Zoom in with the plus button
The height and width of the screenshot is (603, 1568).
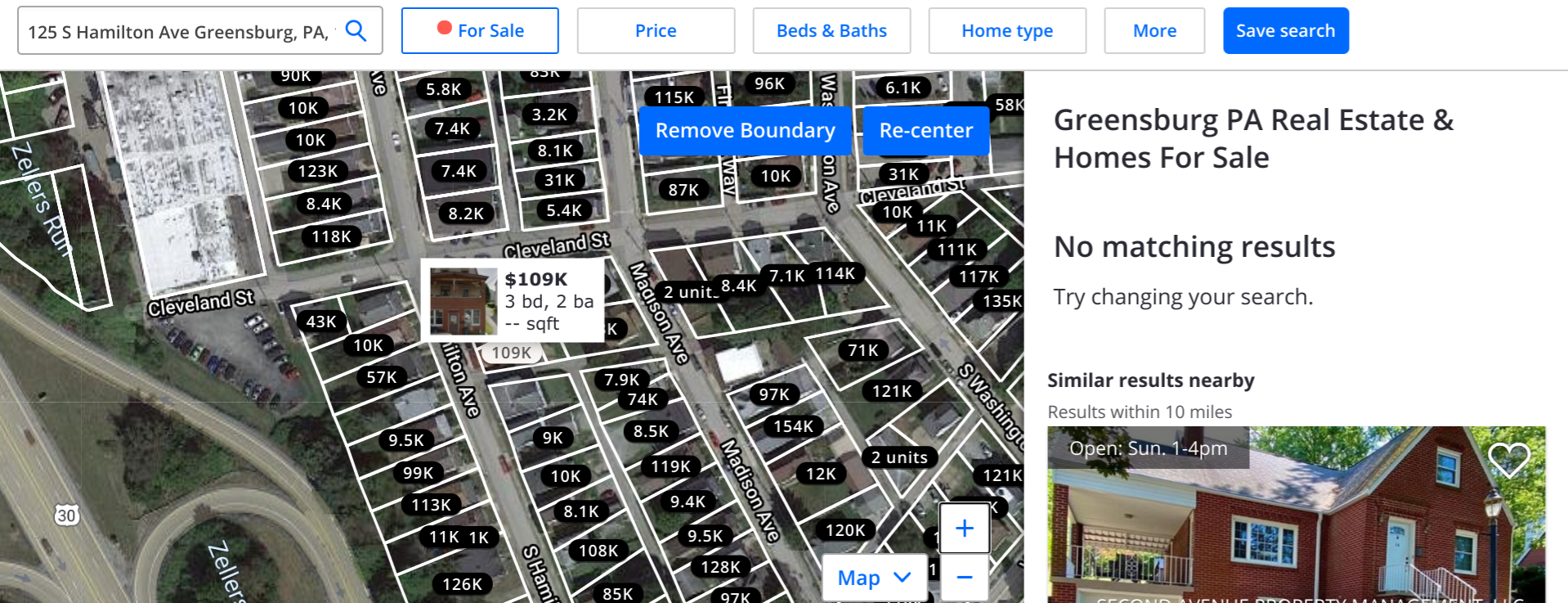[x=965, y=529]
